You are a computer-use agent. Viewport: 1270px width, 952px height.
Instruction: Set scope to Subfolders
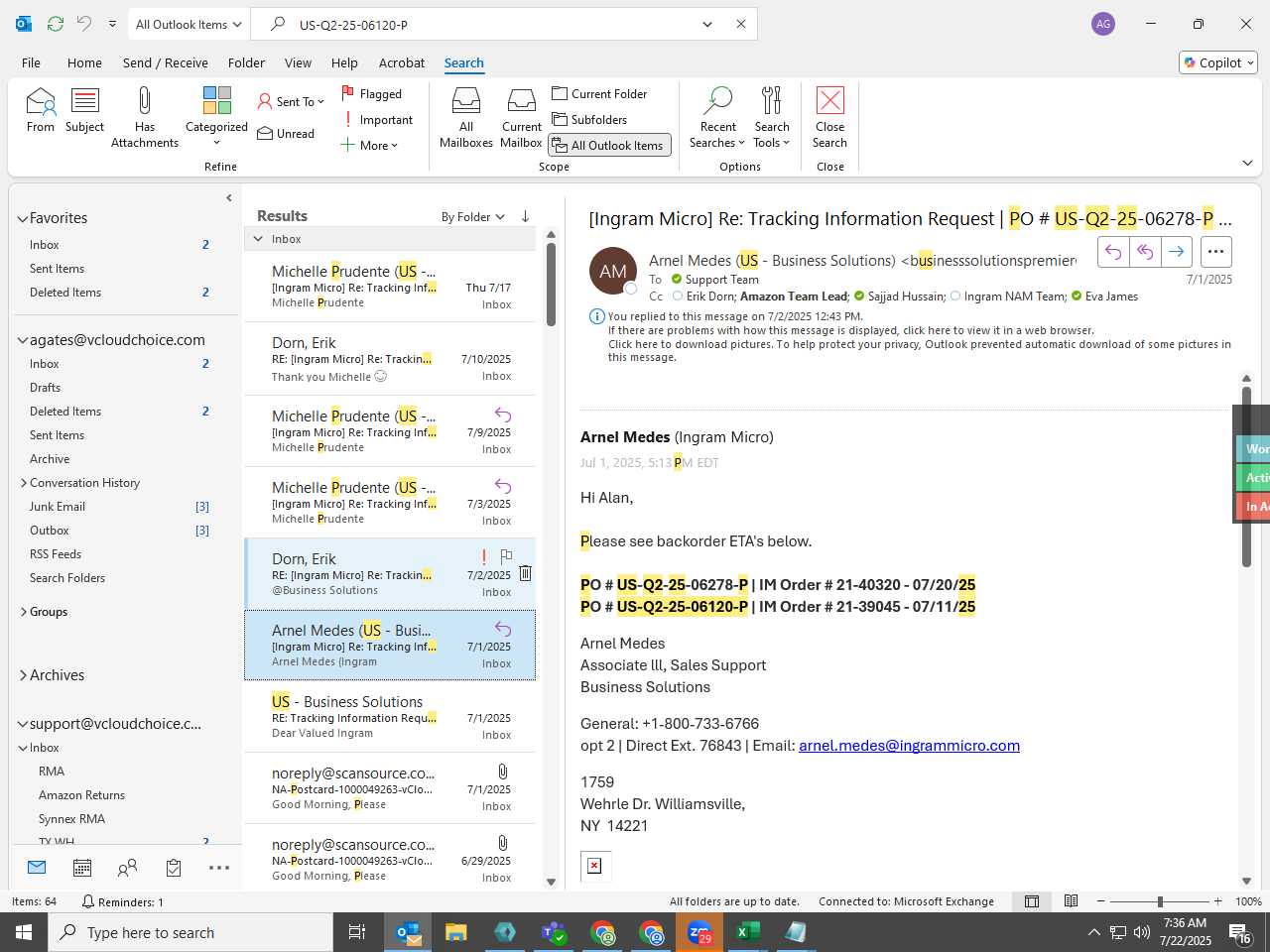click(589, 119)
